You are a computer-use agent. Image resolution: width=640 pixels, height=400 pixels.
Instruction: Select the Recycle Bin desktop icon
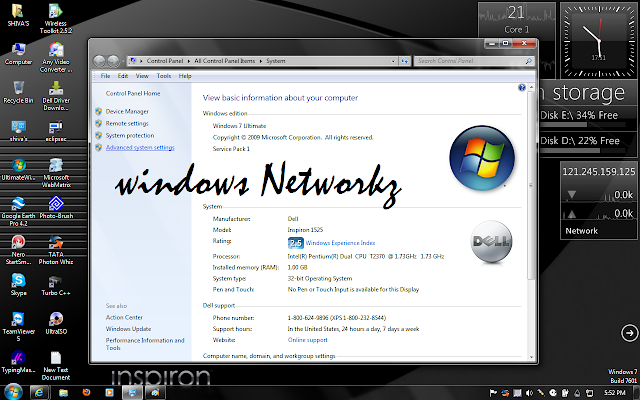pos(18,92)
